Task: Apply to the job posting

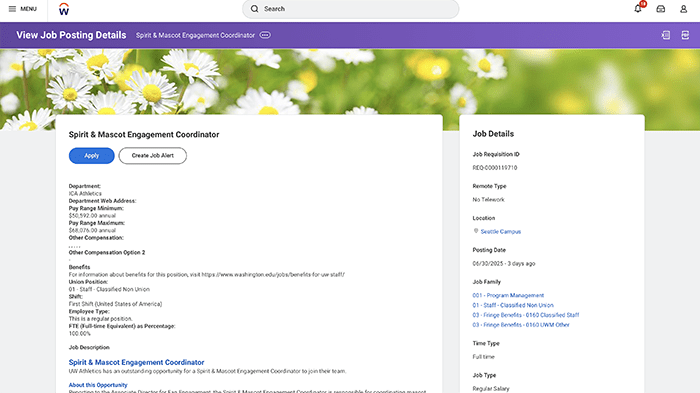Action: coord(92,155)
